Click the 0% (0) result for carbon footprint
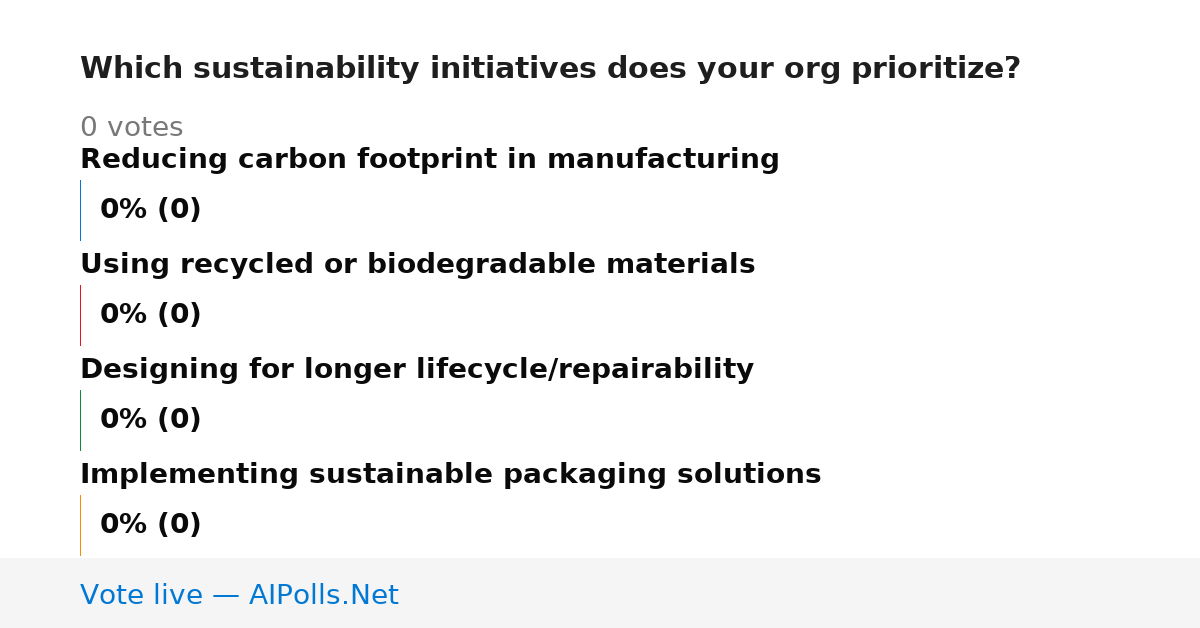The image size is (1200, 628). point(150,210)
